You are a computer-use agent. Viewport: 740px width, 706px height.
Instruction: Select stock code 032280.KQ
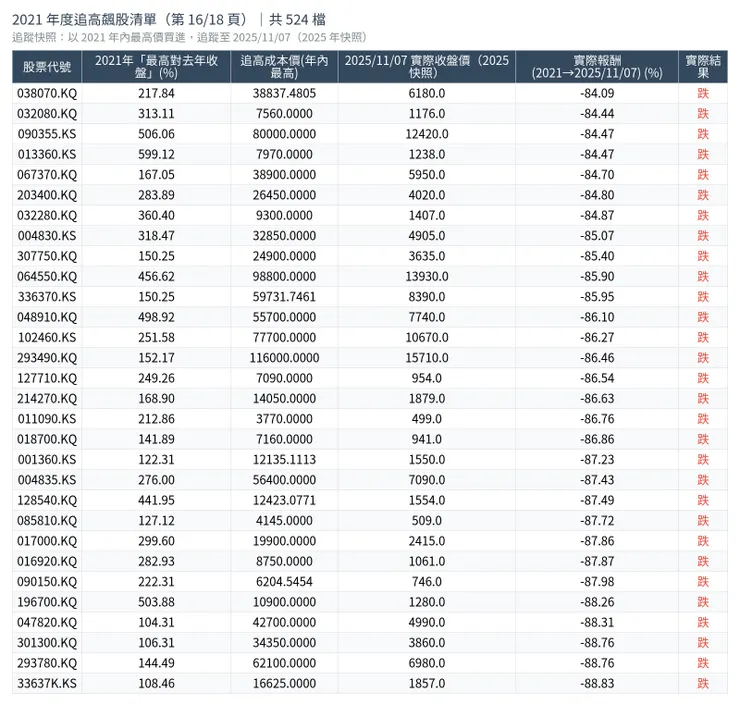tap(47, 215)
